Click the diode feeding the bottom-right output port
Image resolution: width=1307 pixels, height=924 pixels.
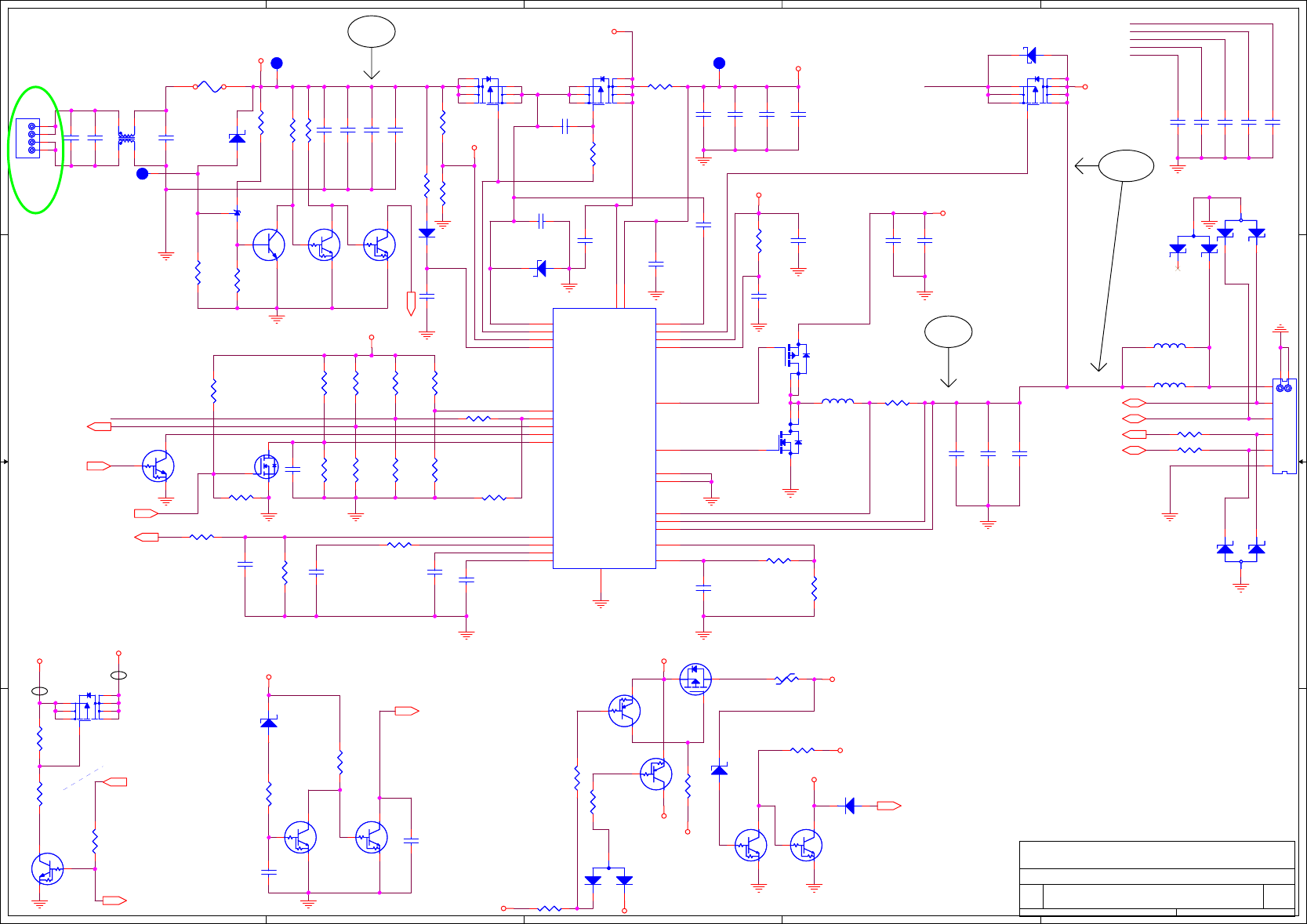point(850,806)
